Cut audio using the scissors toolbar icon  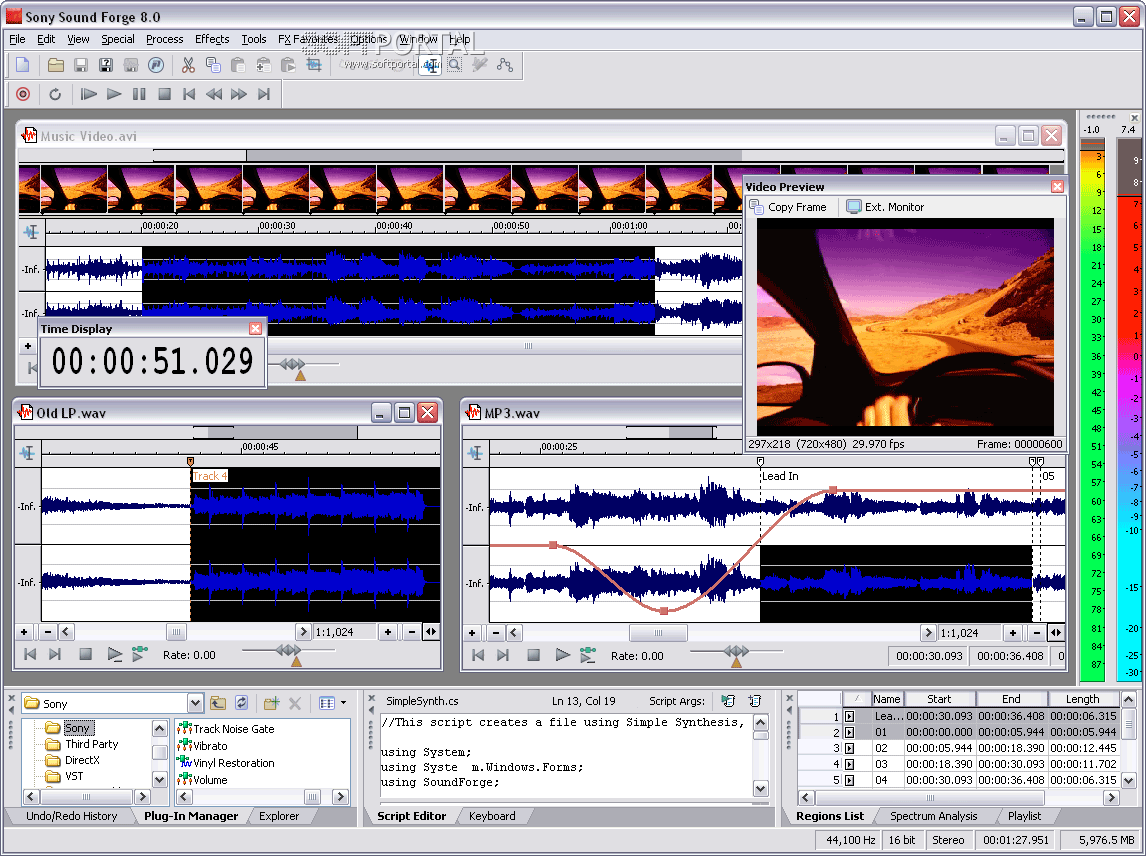click(188, 64)
